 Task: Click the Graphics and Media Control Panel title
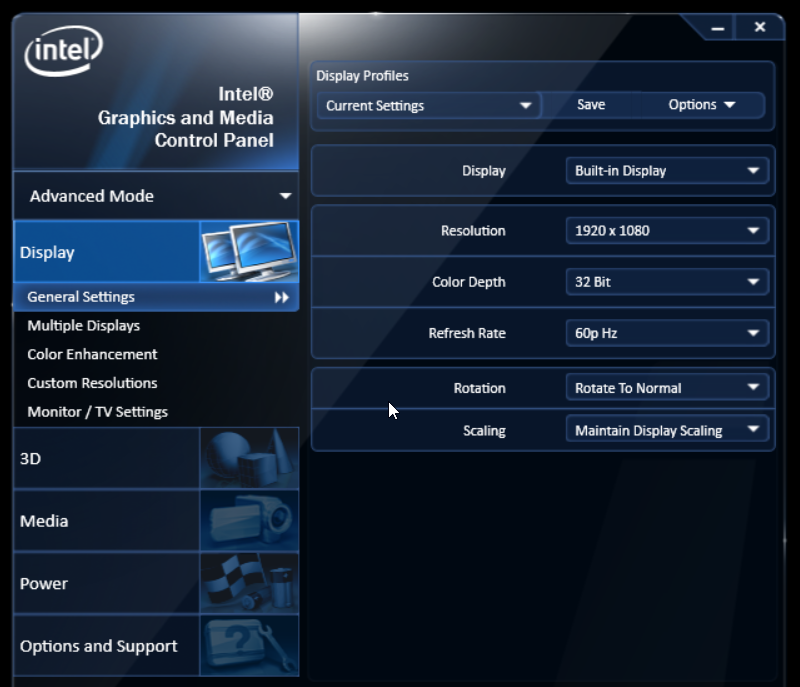point(186,117)
